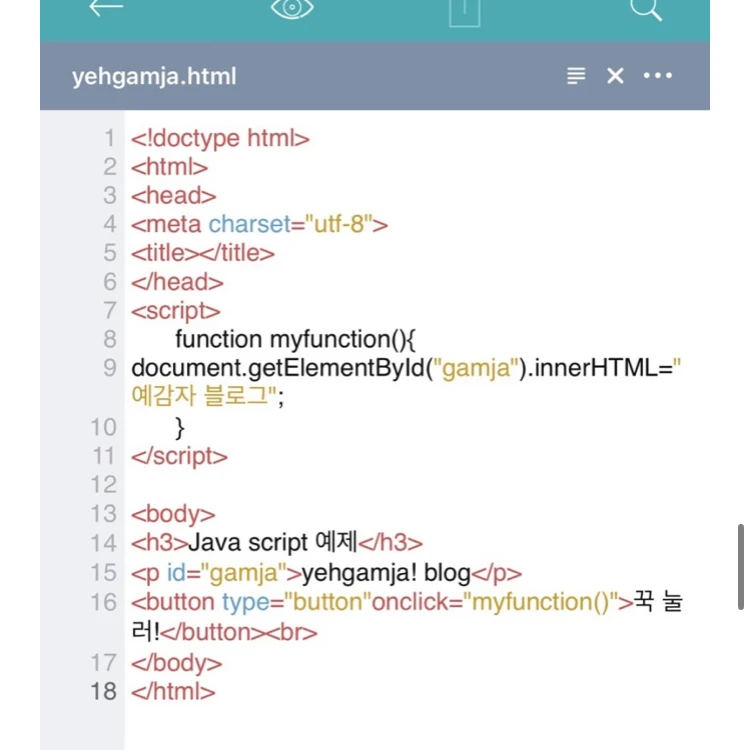
Task: Open the three-dot more options menu
Action: [658, 75]
